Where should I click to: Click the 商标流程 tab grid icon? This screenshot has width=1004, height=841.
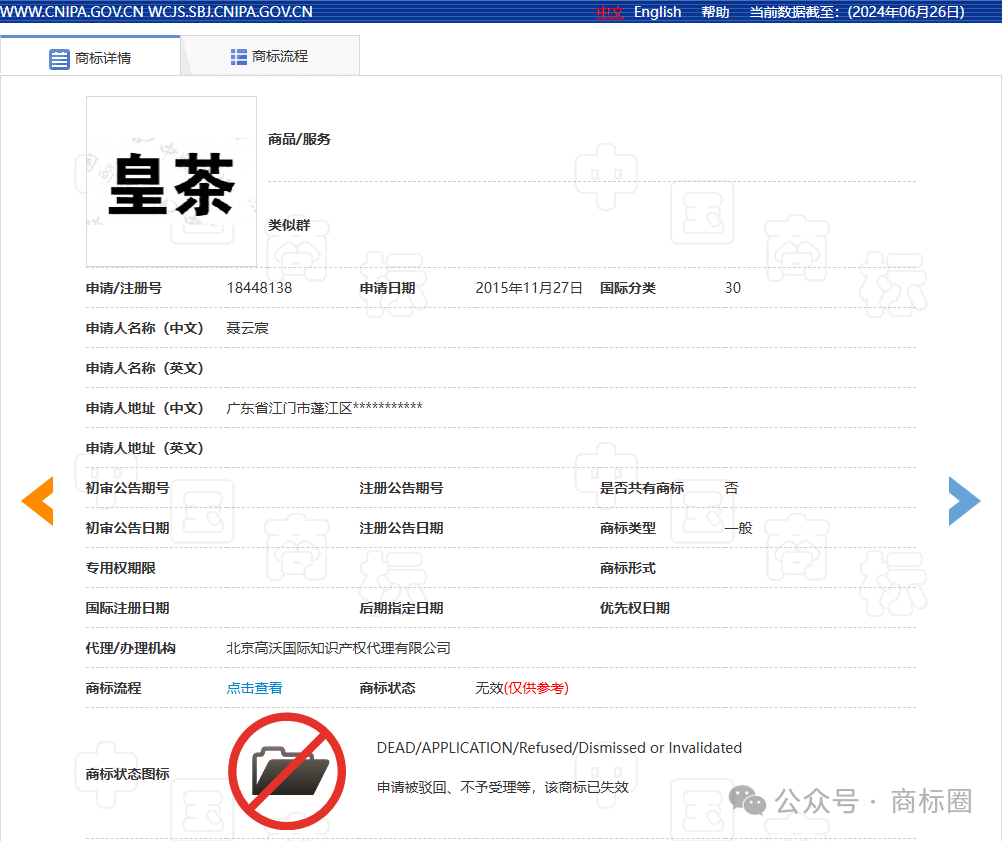point(239,57)
